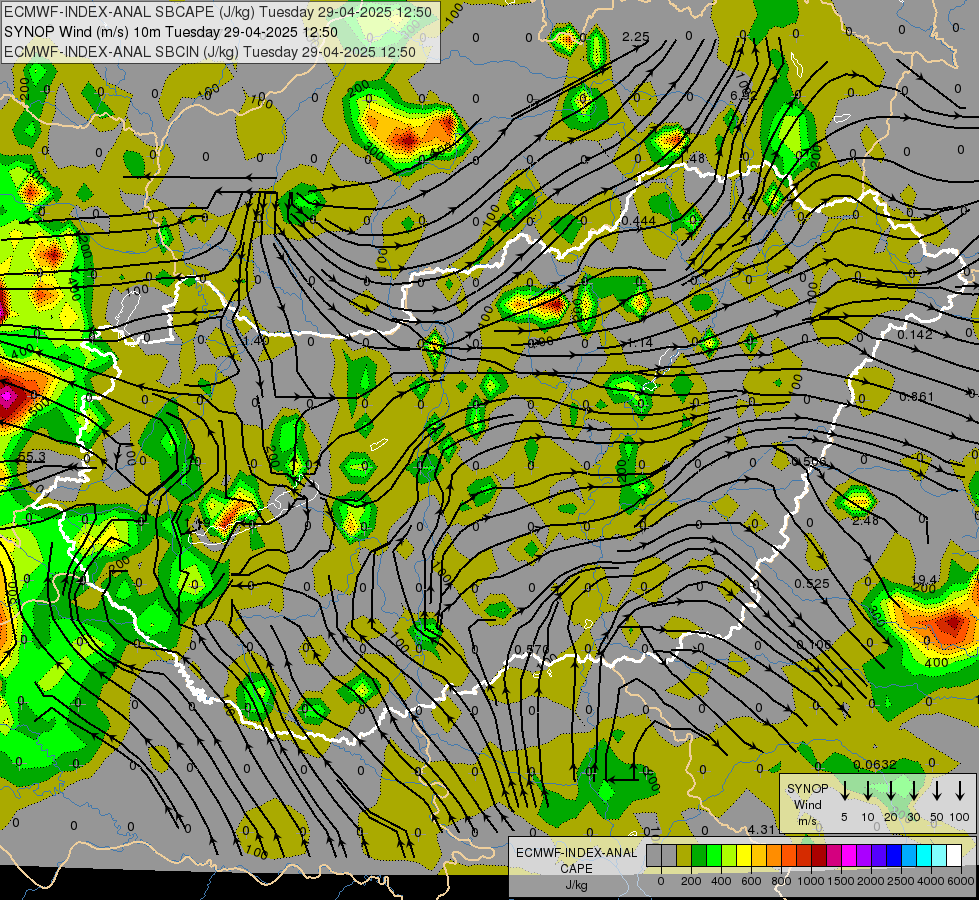The height and width of the screenshot is (900, 979).
Task: Click the station value '55.3' on the map
Action: click(x=32, y=457)
